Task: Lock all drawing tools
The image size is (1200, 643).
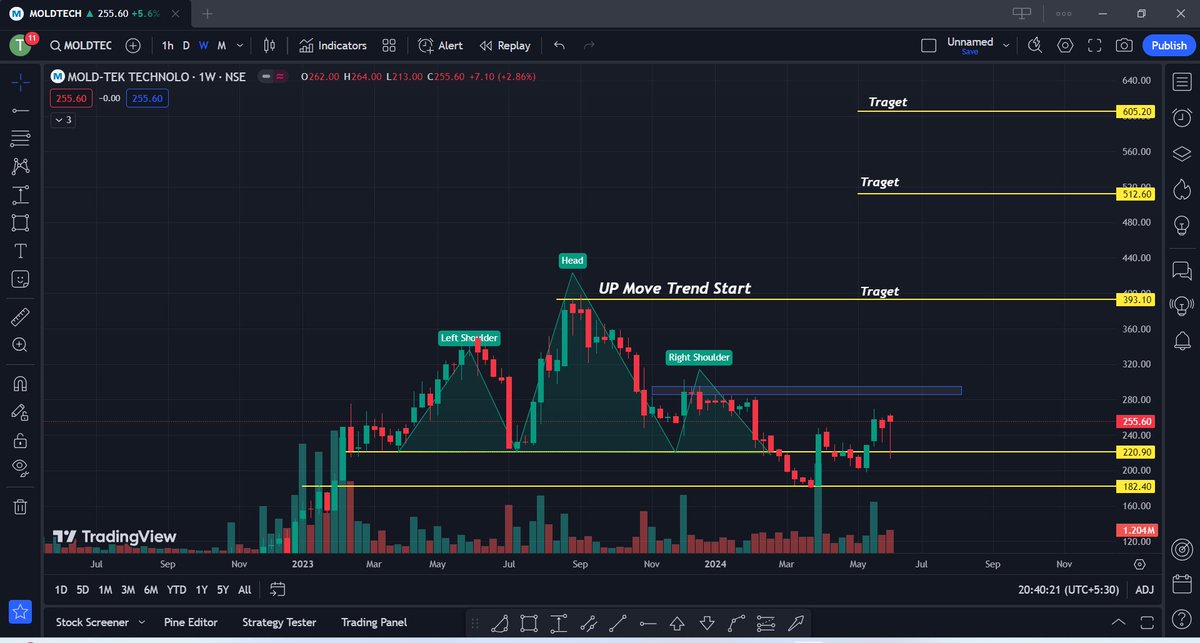Action: (20, 440)
